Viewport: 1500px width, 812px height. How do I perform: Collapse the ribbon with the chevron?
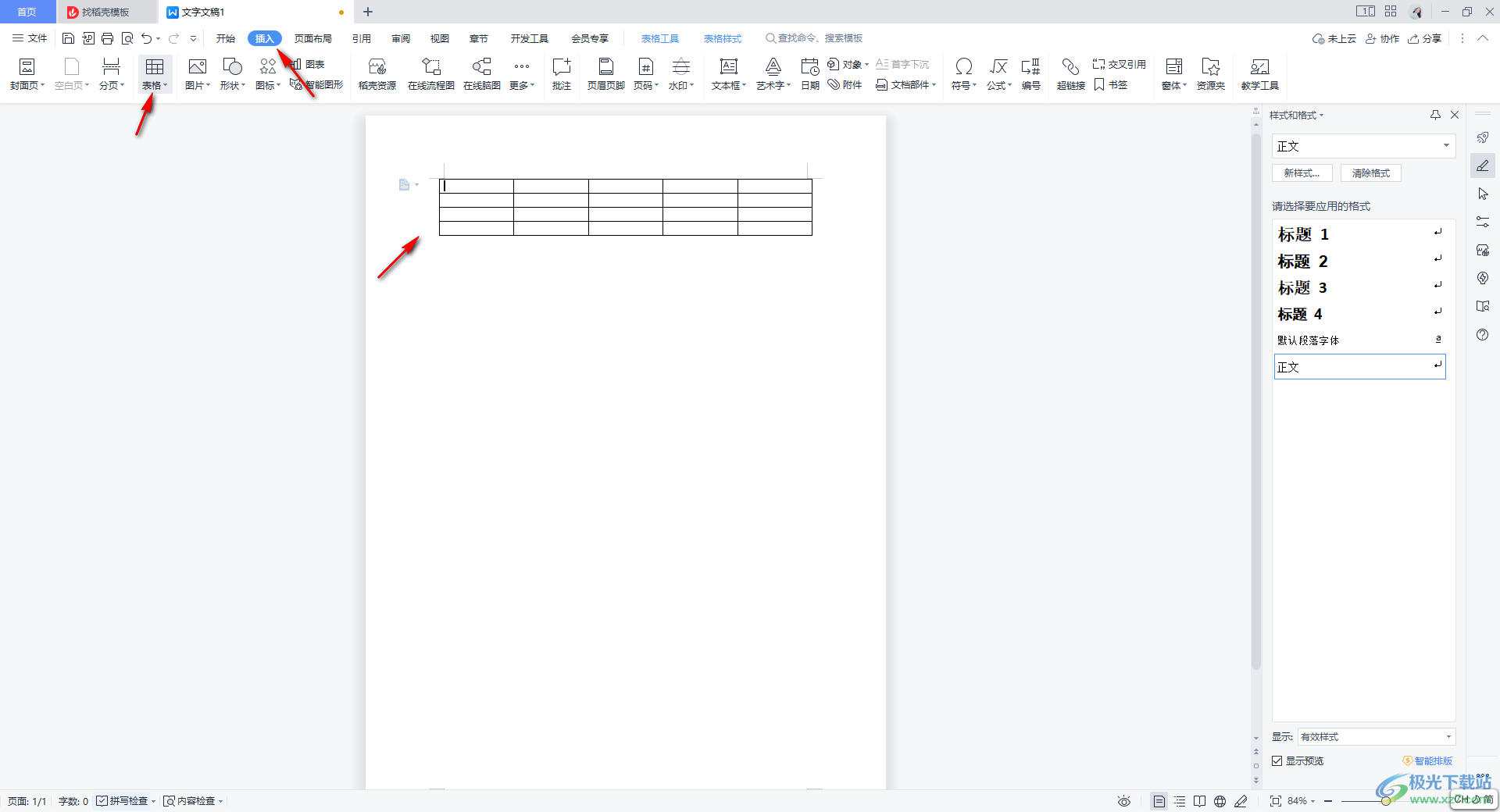coord(1482,38)
